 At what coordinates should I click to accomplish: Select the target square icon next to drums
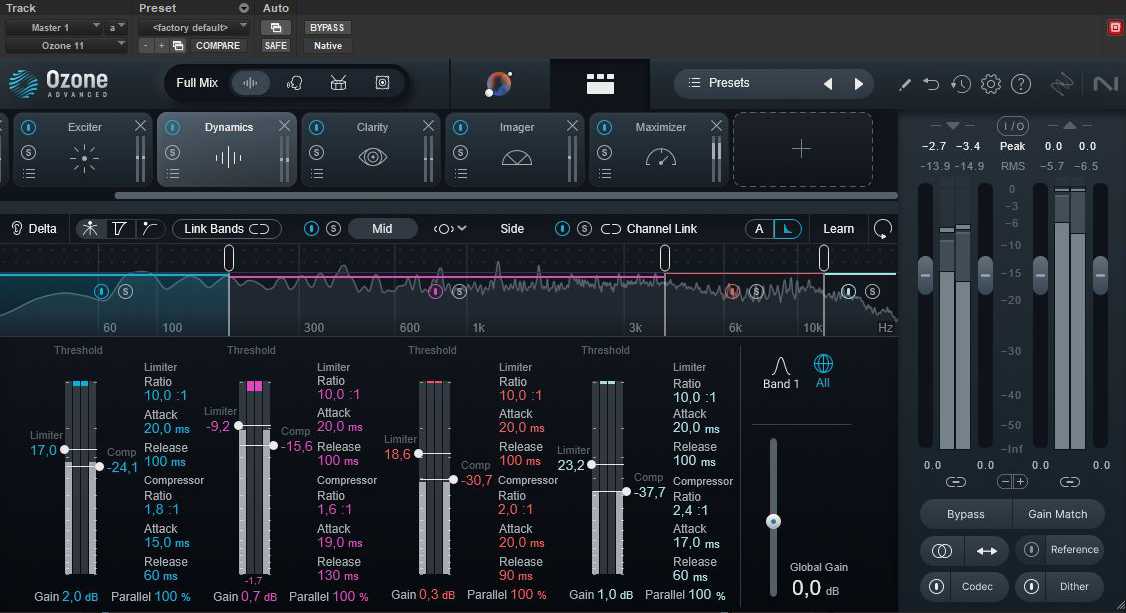coord(383,83)
